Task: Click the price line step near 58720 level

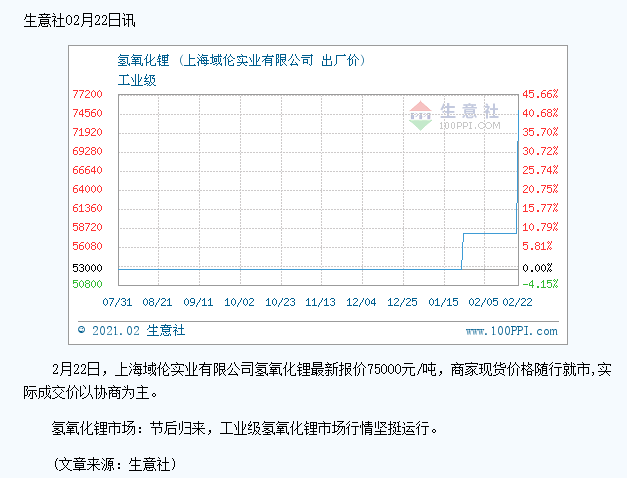Action: [x=490, y=233]
